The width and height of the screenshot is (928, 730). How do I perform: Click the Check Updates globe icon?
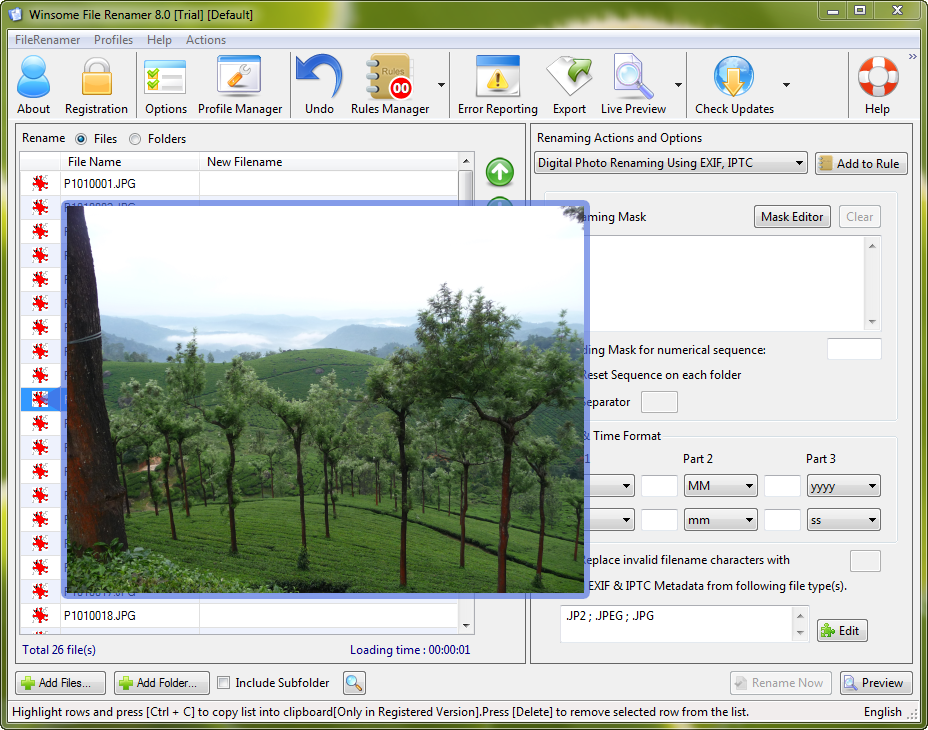pyautogui.click(x=734, y=77)
